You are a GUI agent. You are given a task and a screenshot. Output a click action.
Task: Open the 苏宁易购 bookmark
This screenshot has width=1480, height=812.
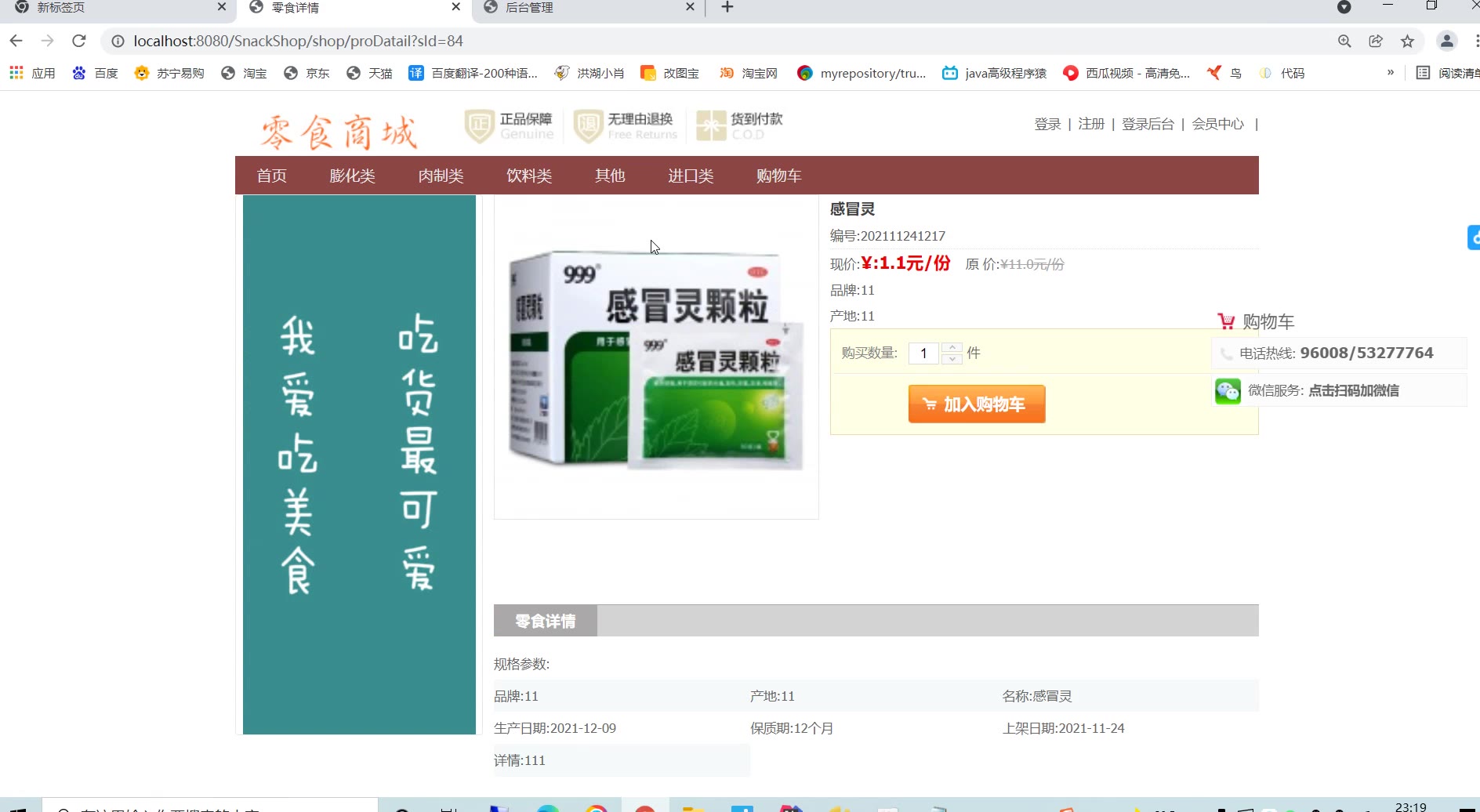tap(169, 73)
